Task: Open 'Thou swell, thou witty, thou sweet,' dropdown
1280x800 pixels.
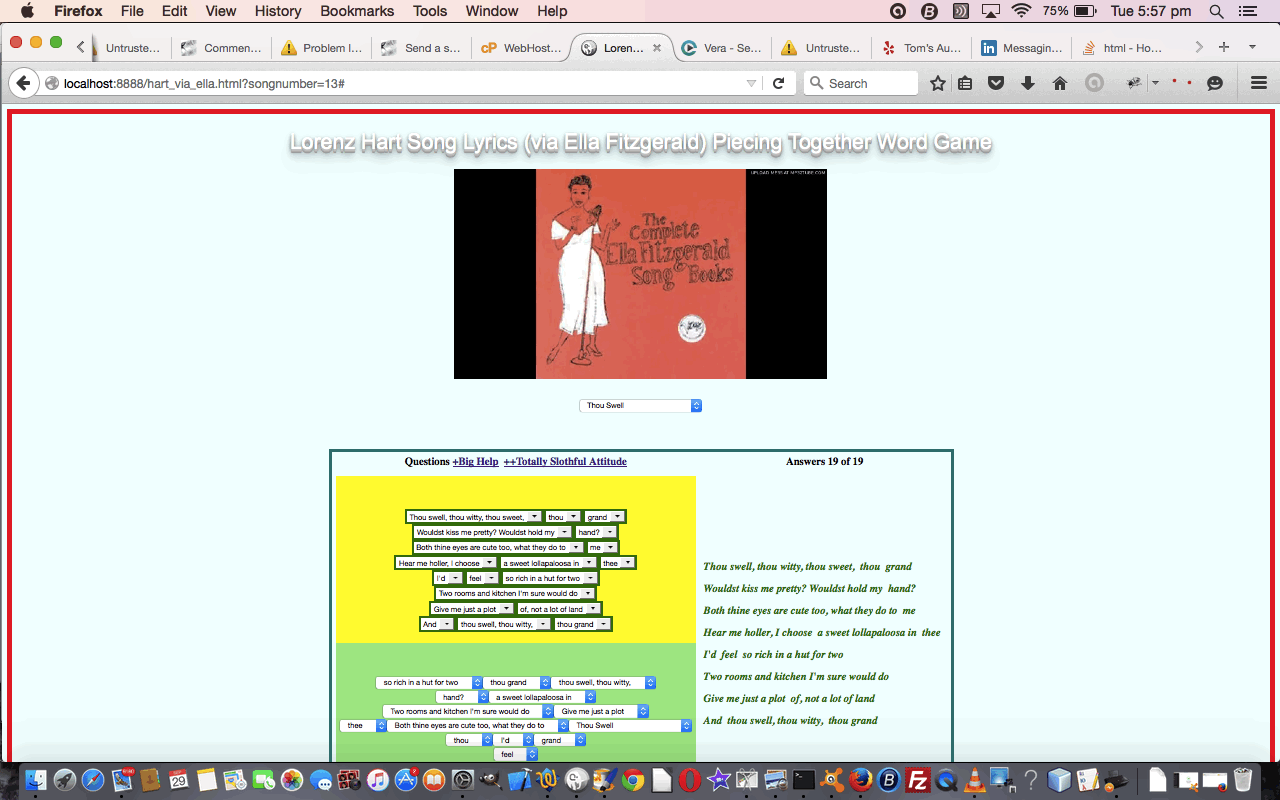Action: [474, 517]
